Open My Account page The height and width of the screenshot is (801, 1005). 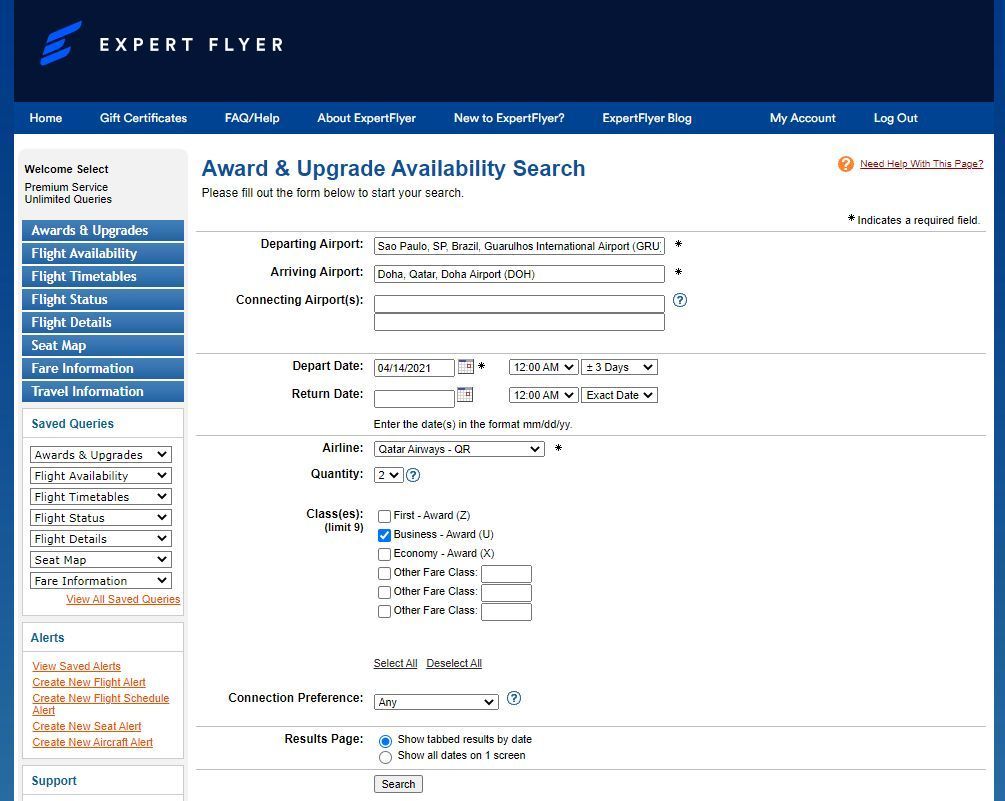802,118
